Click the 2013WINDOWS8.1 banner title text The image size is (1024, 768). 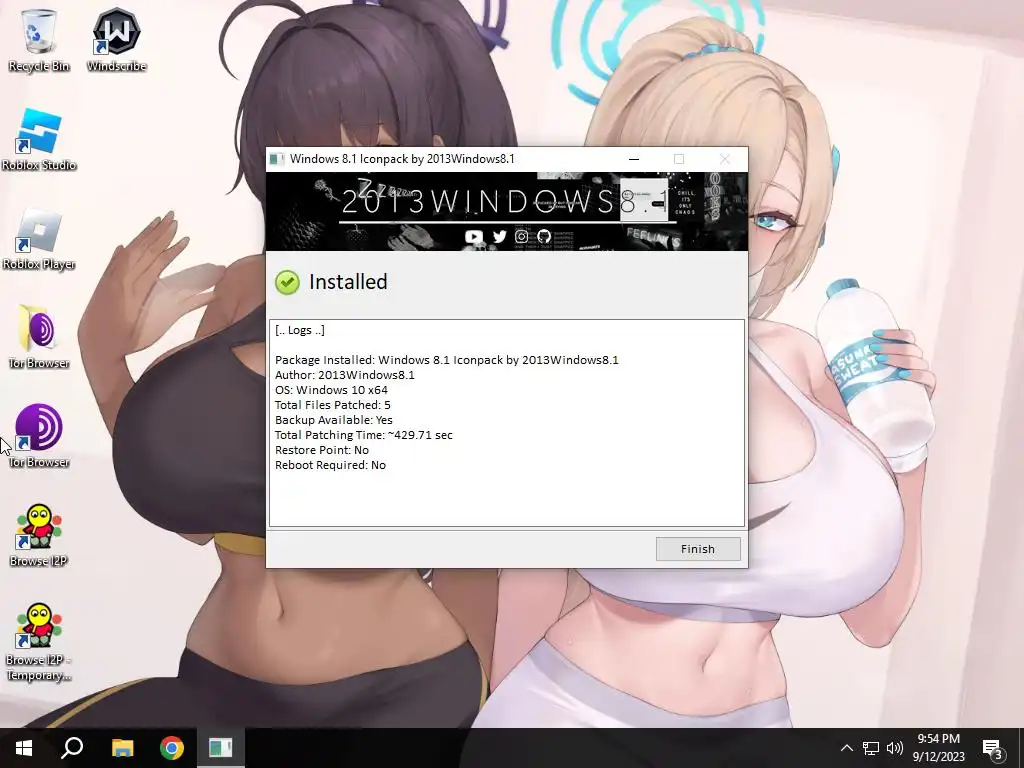pyautogui.click(x=505, y=202)
